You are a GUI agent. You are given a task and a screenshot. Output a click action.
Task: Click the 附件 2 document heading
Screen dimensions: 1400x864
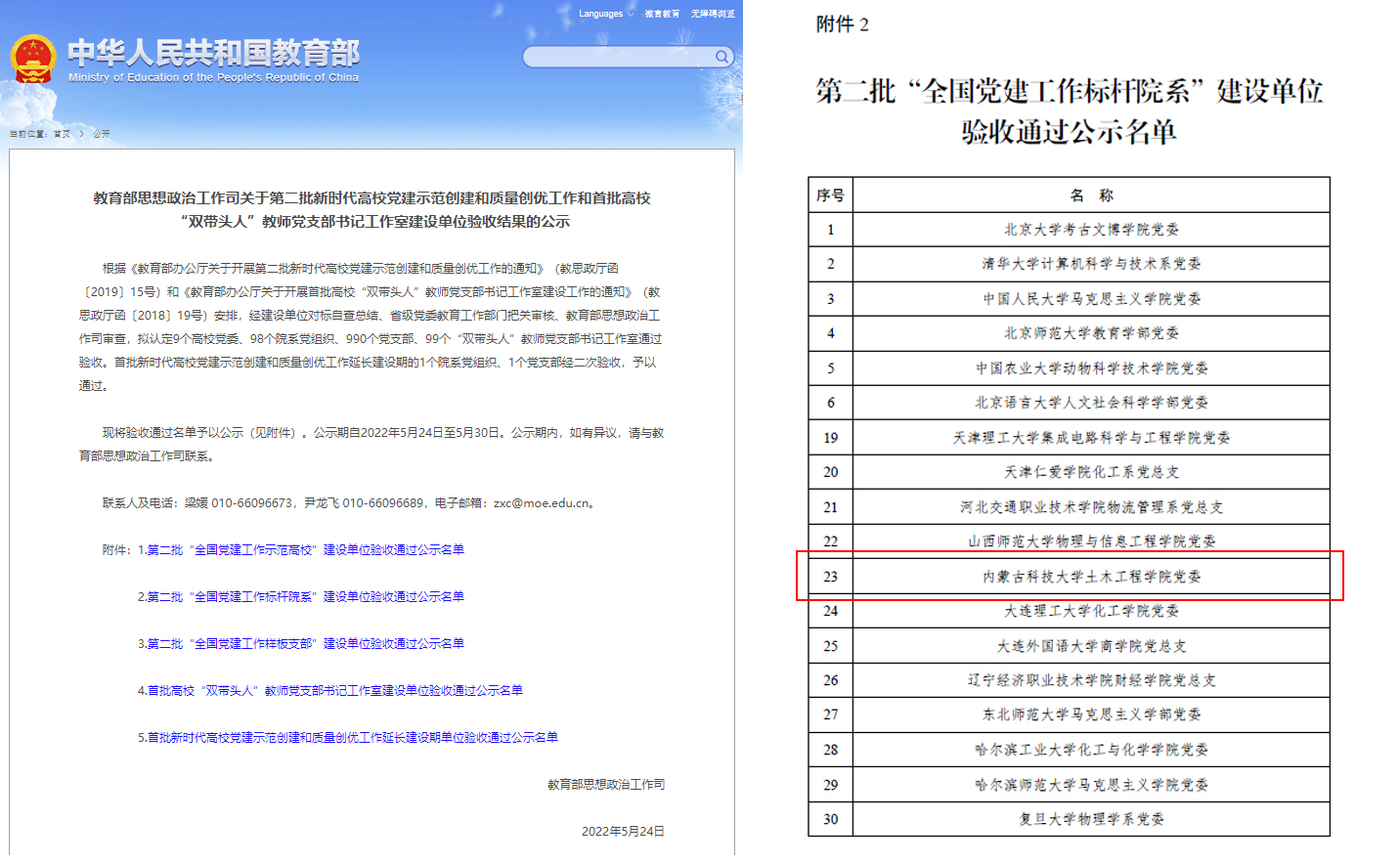[x=842, y=24]
